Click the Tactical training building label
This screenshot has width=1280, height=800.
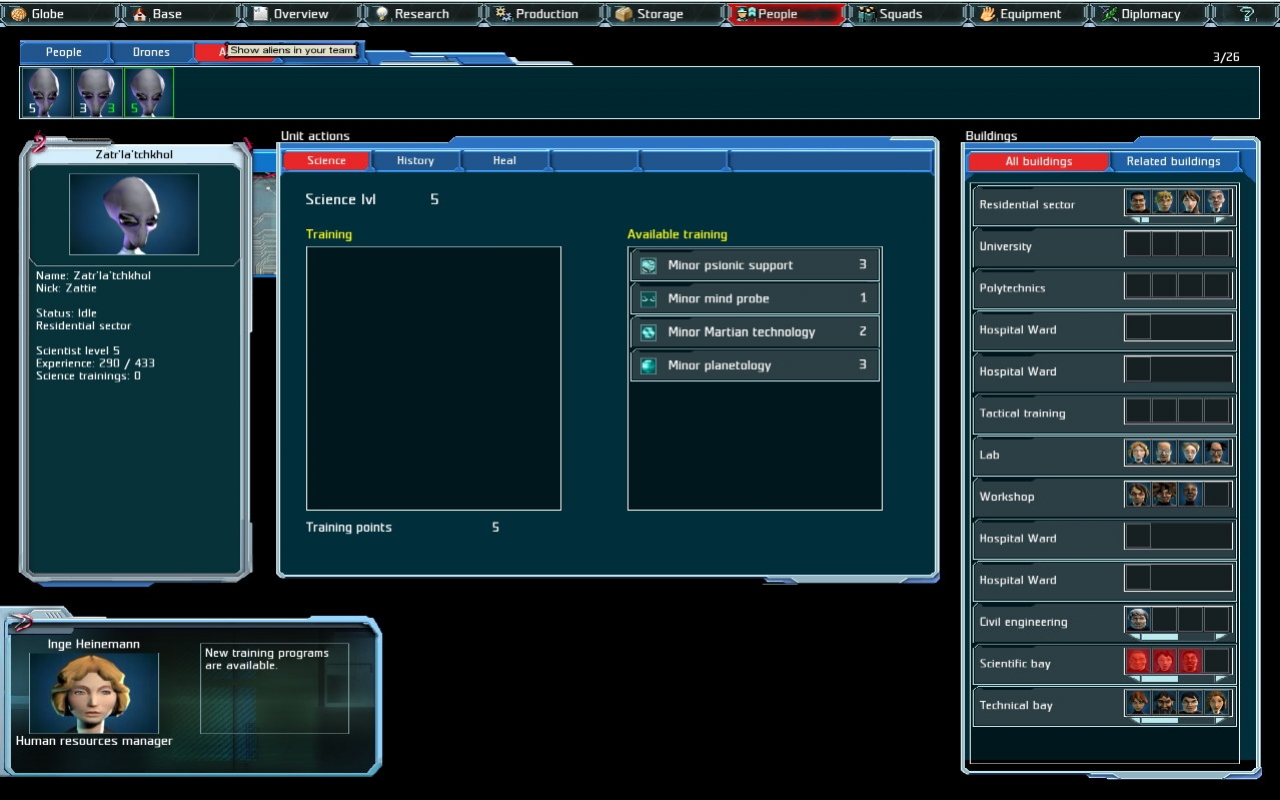point(1022,413)
